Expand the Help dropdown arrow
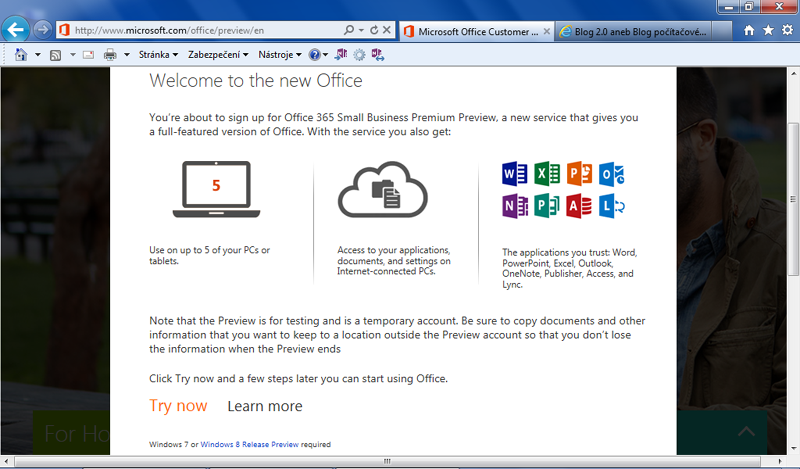 325,55
